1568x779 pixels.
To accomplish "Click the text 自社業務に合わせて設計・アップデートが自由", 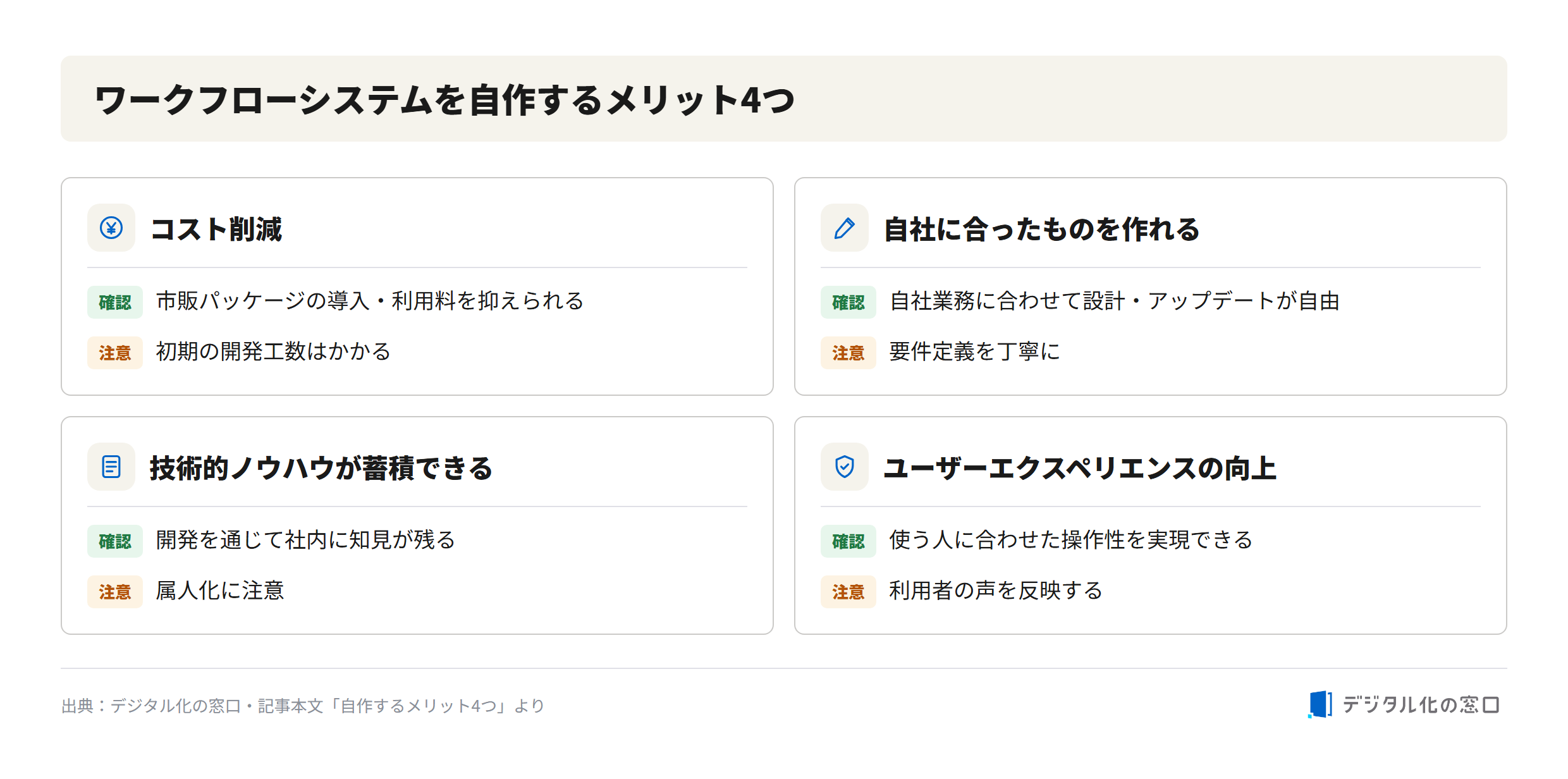I will (x=1115, y=301).
